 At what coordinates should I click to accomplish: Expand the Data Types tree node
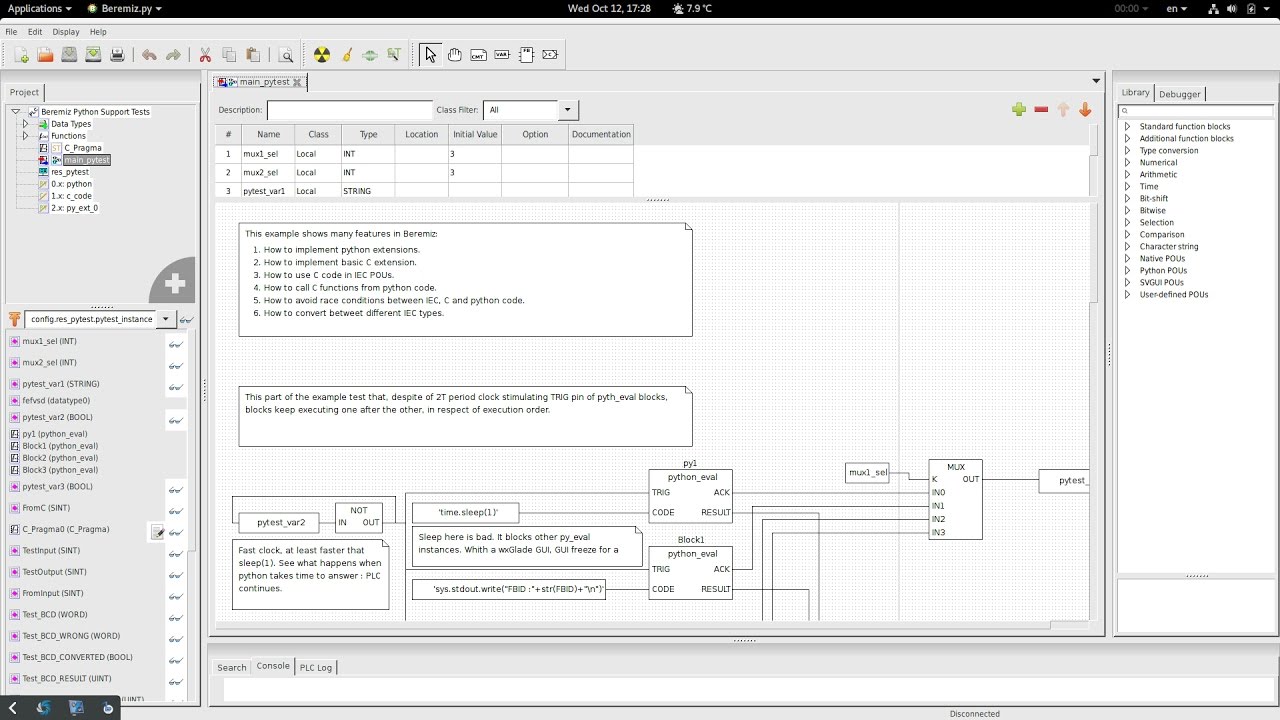[26, 124]
